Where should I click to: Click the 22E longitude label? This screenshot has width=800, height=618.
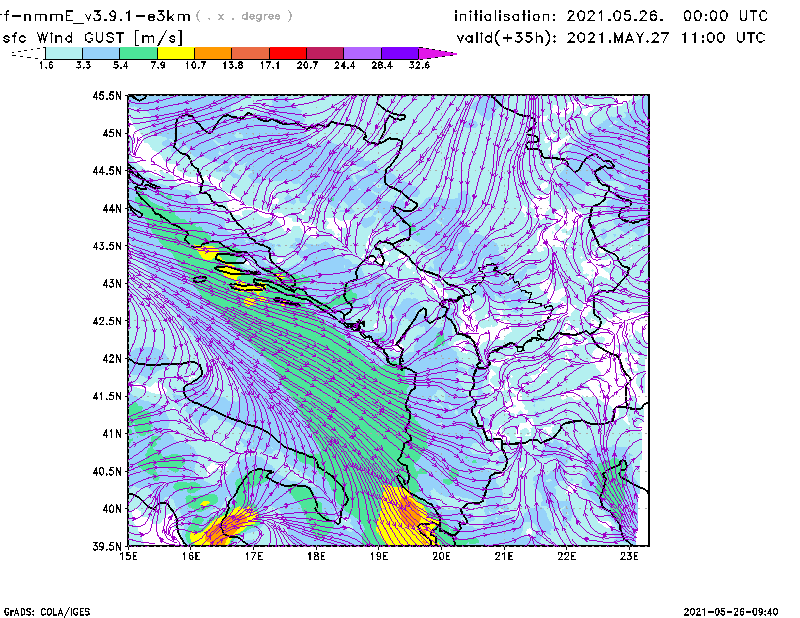(x=566, y=556)
